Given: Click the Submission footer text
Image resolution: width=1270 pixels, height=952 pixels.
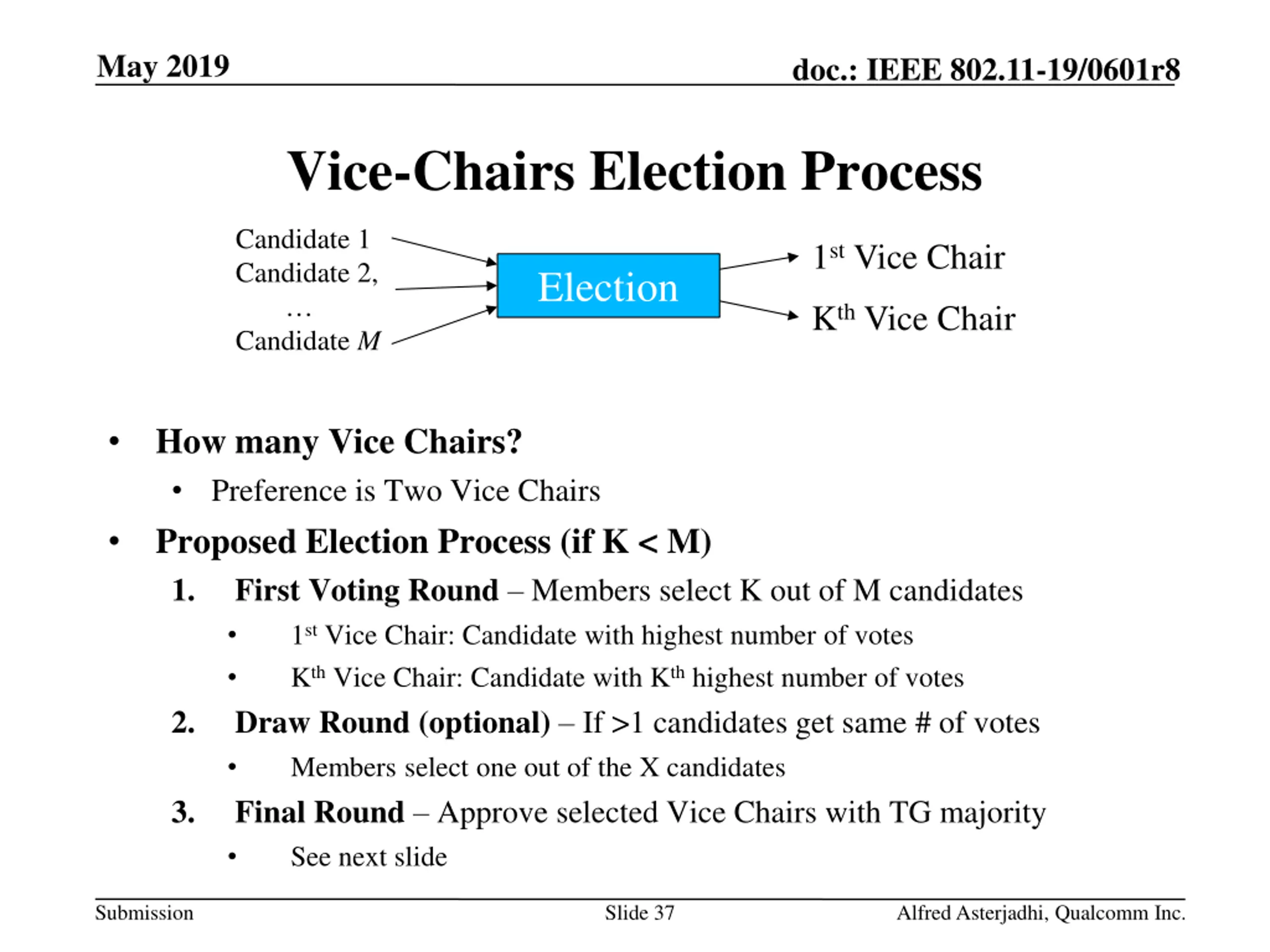Looking at the screenshot, I should [144, 913].
